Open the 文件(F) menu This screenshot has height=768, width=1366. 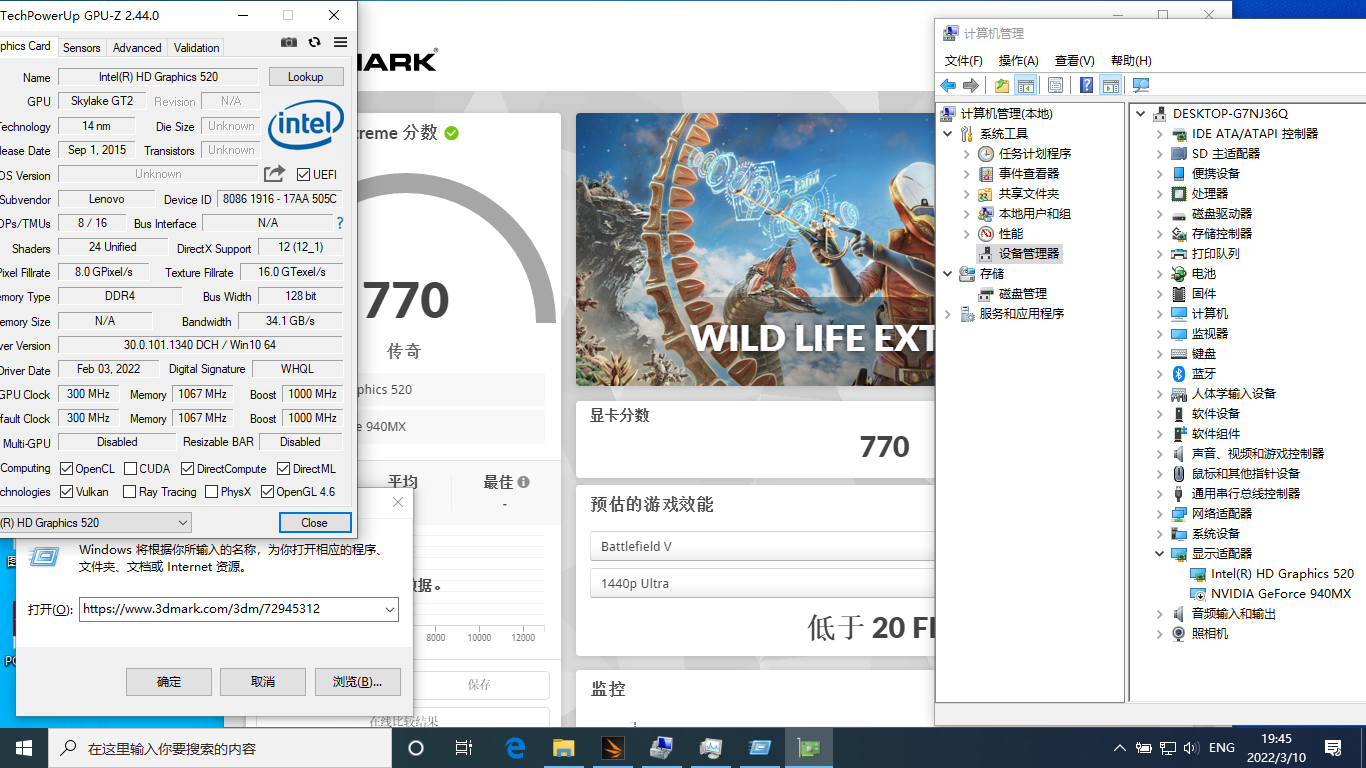click(x=964, y=61)
